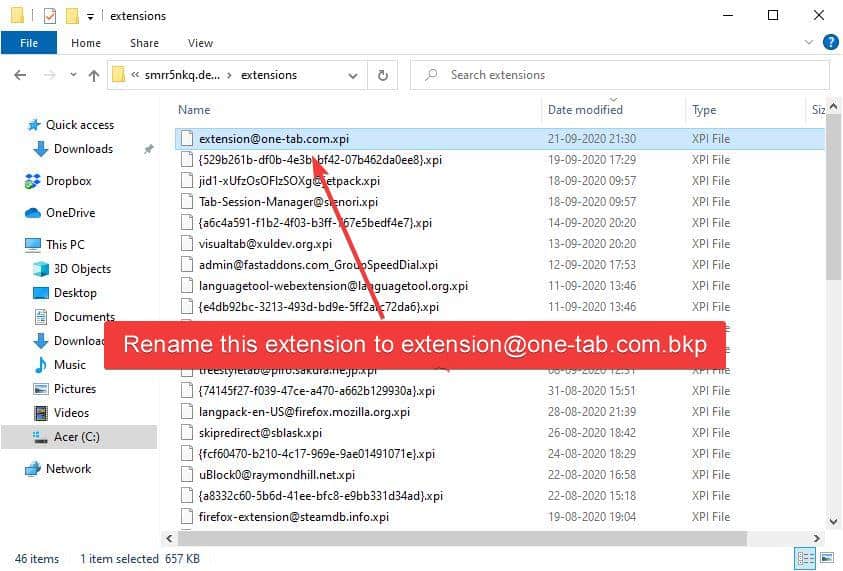Switch to the View ribbon tab
The image size is (843, 571).
coord(200,43)
